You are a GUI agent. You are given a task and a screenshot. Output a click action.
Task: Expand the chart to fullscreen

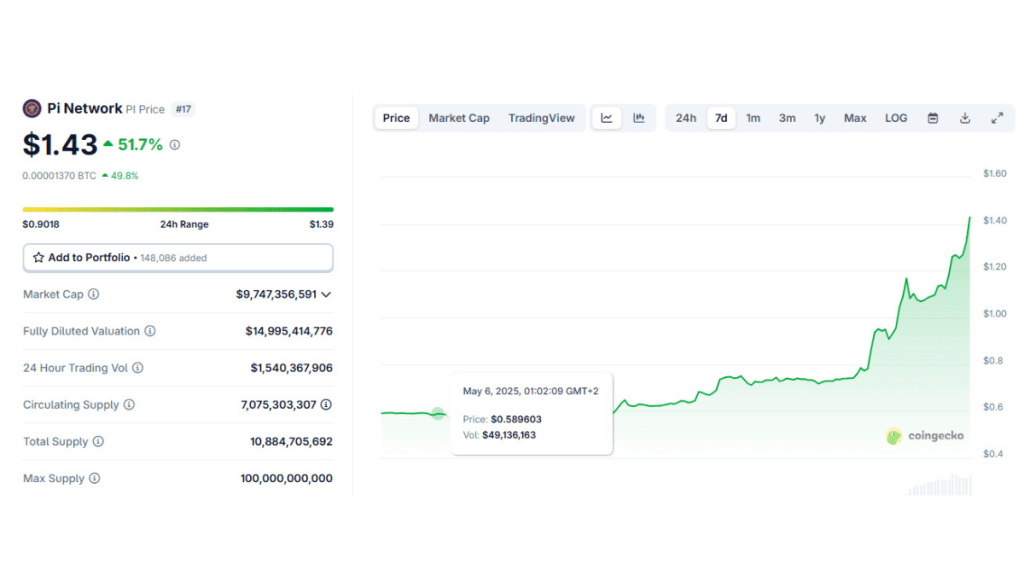click(997, 118)
